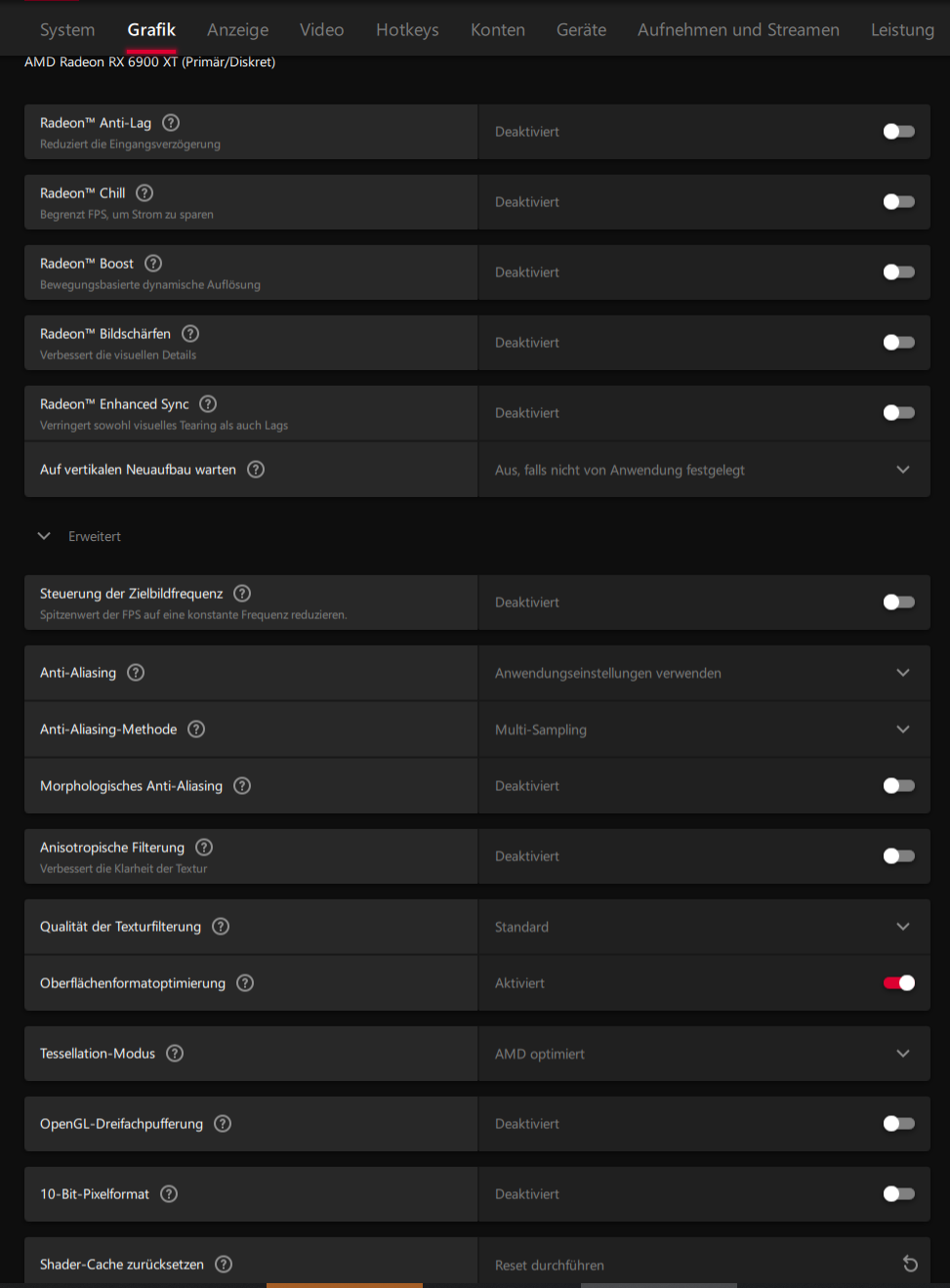Click the reset arrow icon for Shader-Cache
The image size is (950, 1288).
(x=910, y=1265)
